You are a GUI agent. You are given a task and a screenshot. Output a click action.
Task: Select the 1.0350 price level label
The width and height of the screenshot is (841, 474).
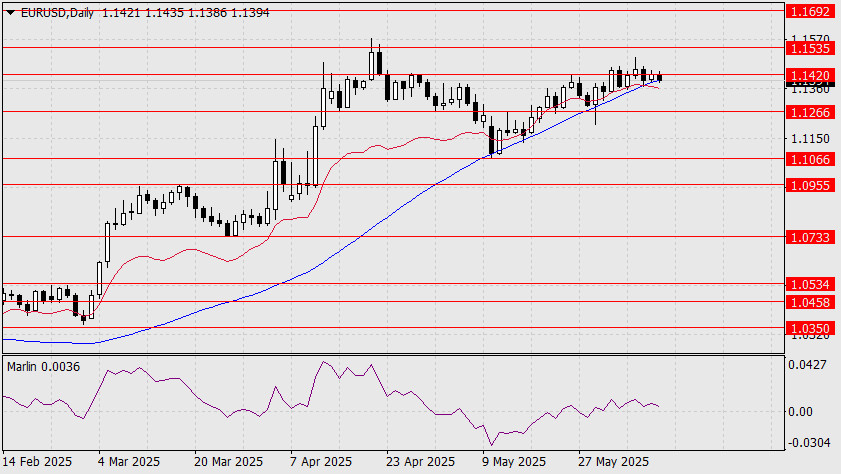tap(810, 328)
